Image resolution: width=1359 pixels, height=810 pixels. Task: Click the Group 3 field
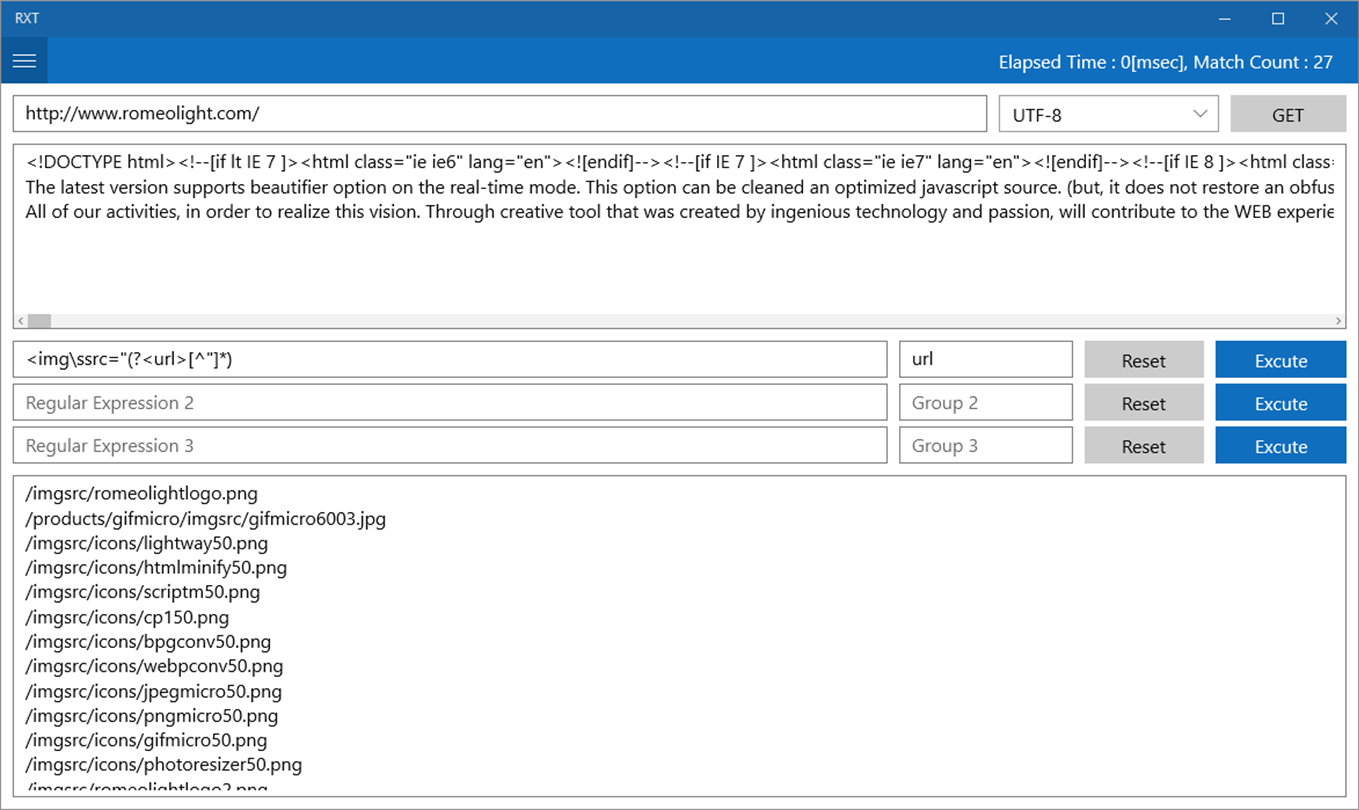(x=986, y=446)
